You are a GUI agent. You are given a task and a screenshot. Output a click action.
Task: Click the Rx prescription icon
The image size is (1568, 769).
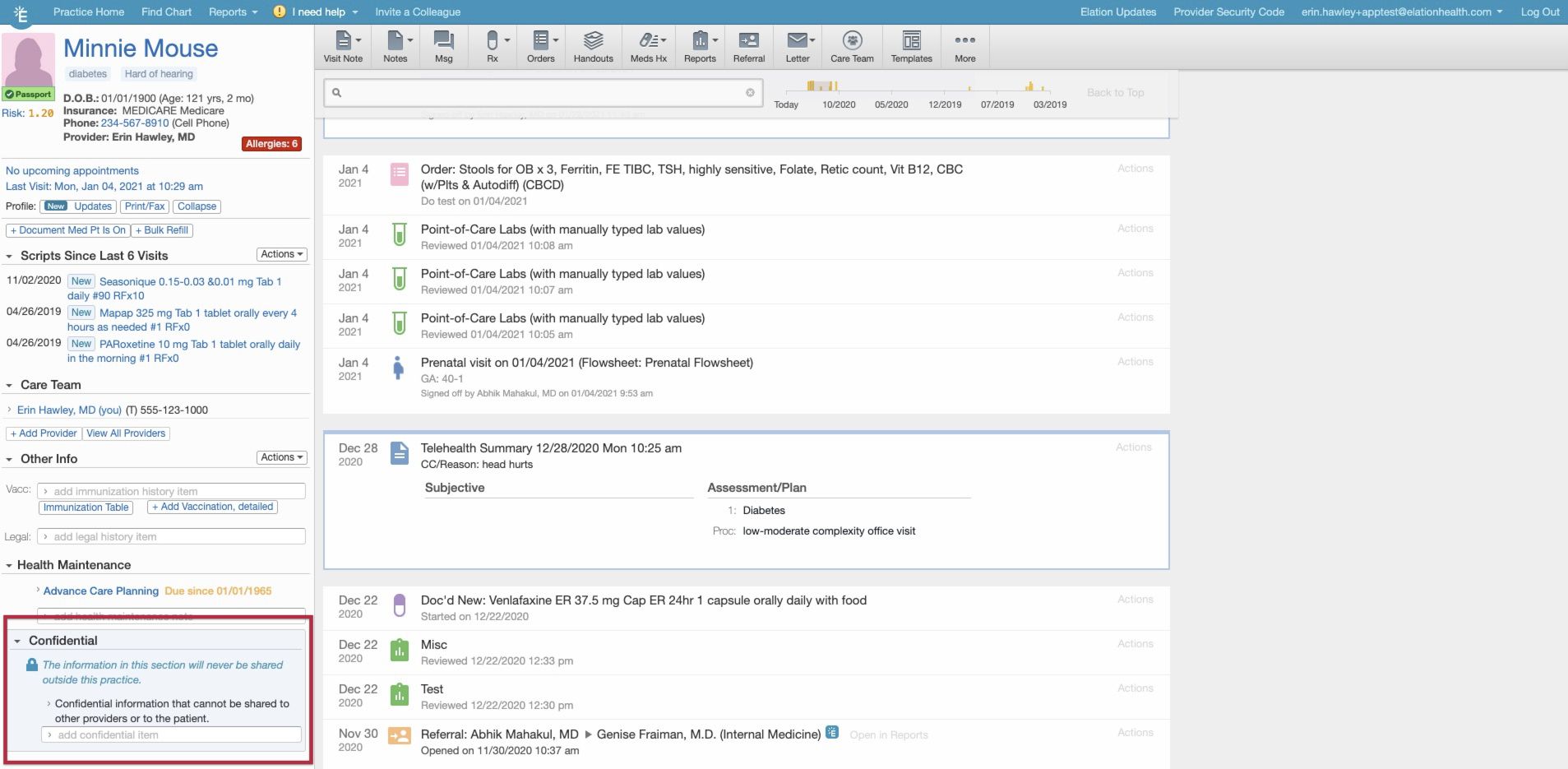pyautogui.click(x=492, y=46)
